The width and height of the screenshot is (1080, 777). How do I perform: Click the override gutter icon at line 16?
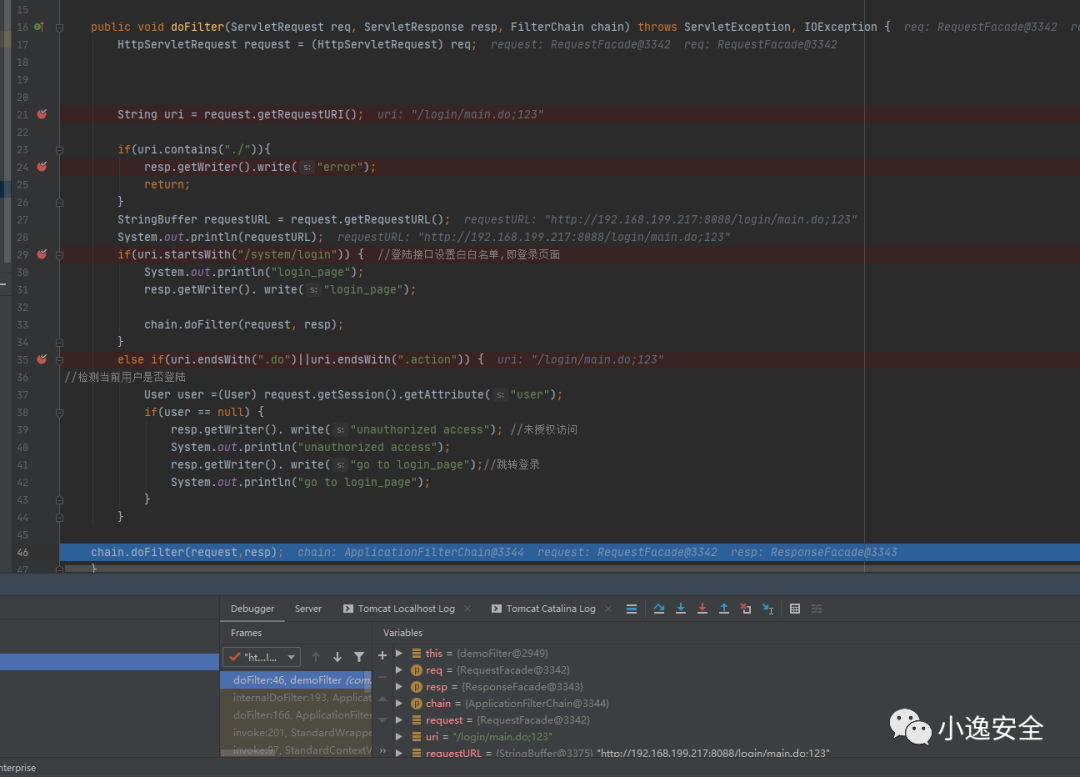39,27
